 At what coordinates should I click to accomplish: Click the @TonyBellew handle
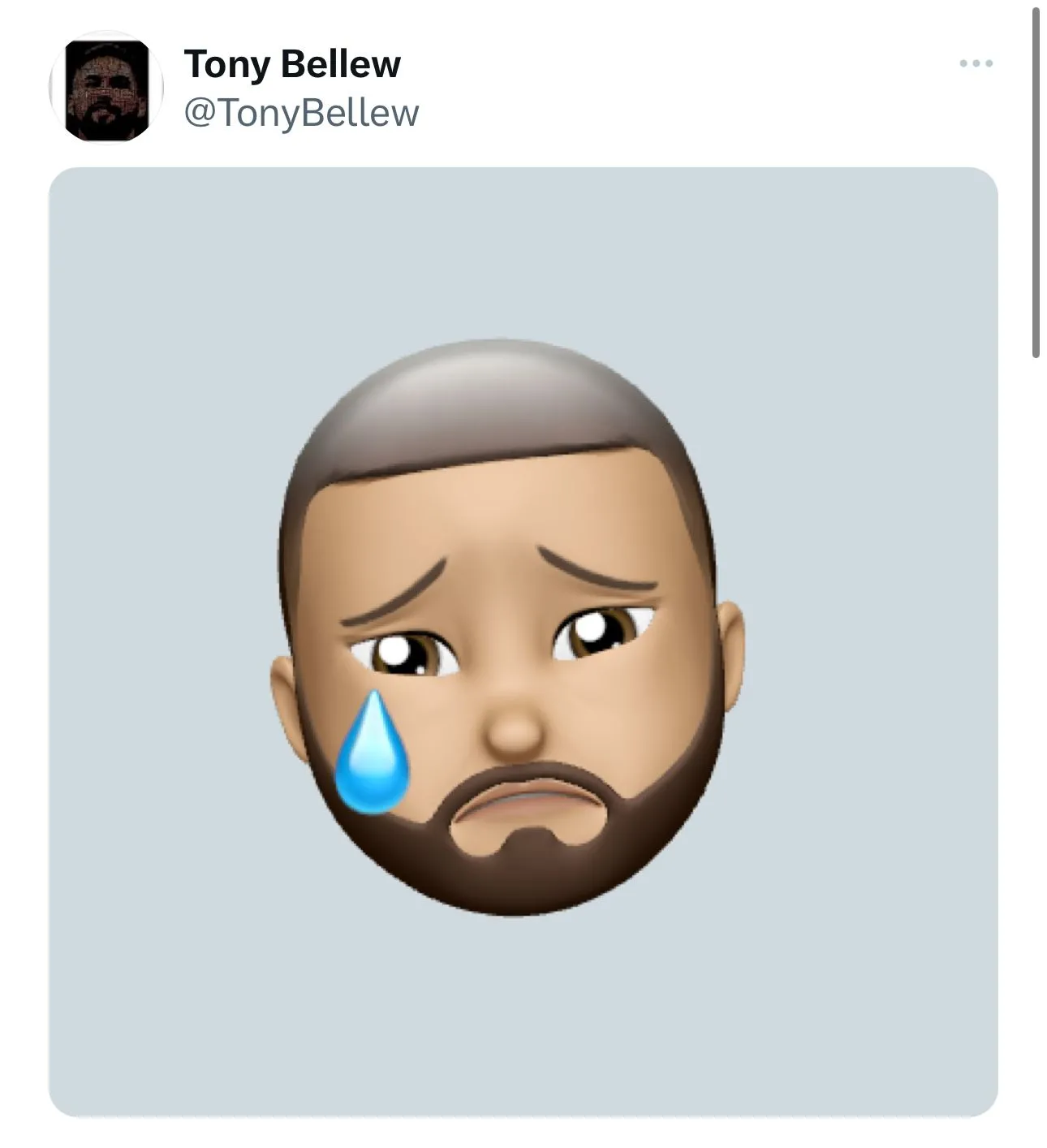tap(301, 113)
